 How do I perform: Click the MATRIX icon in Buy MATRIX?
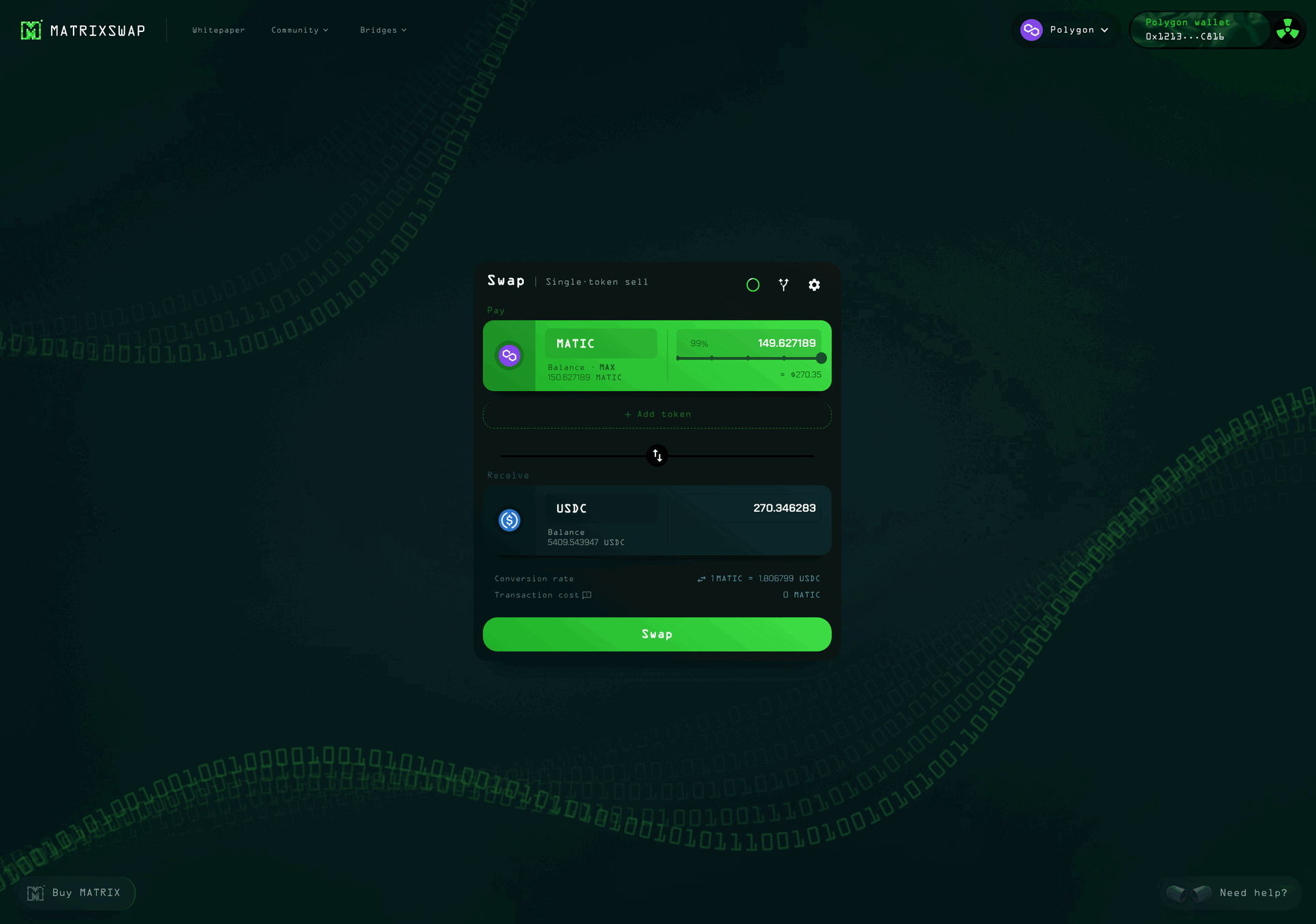pos(35,893)
